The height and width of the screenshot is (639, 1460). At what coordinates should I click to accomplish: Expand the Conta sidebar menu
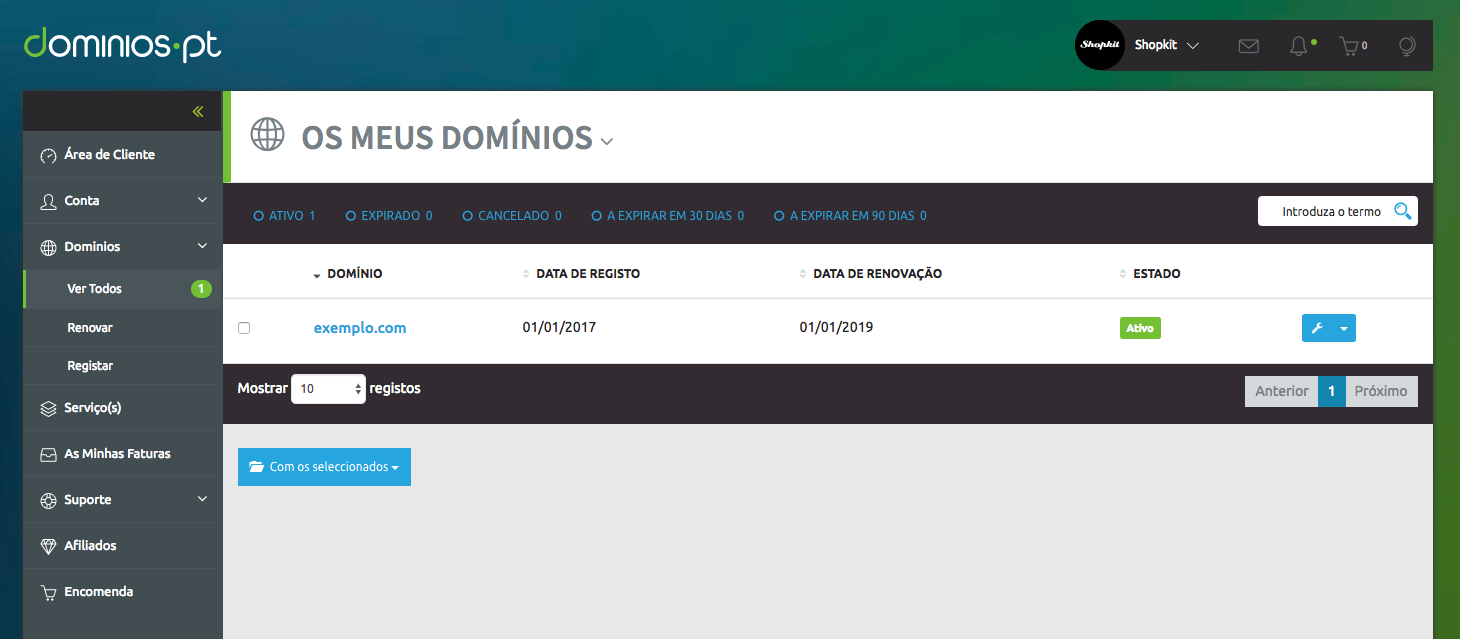point(123,201)
